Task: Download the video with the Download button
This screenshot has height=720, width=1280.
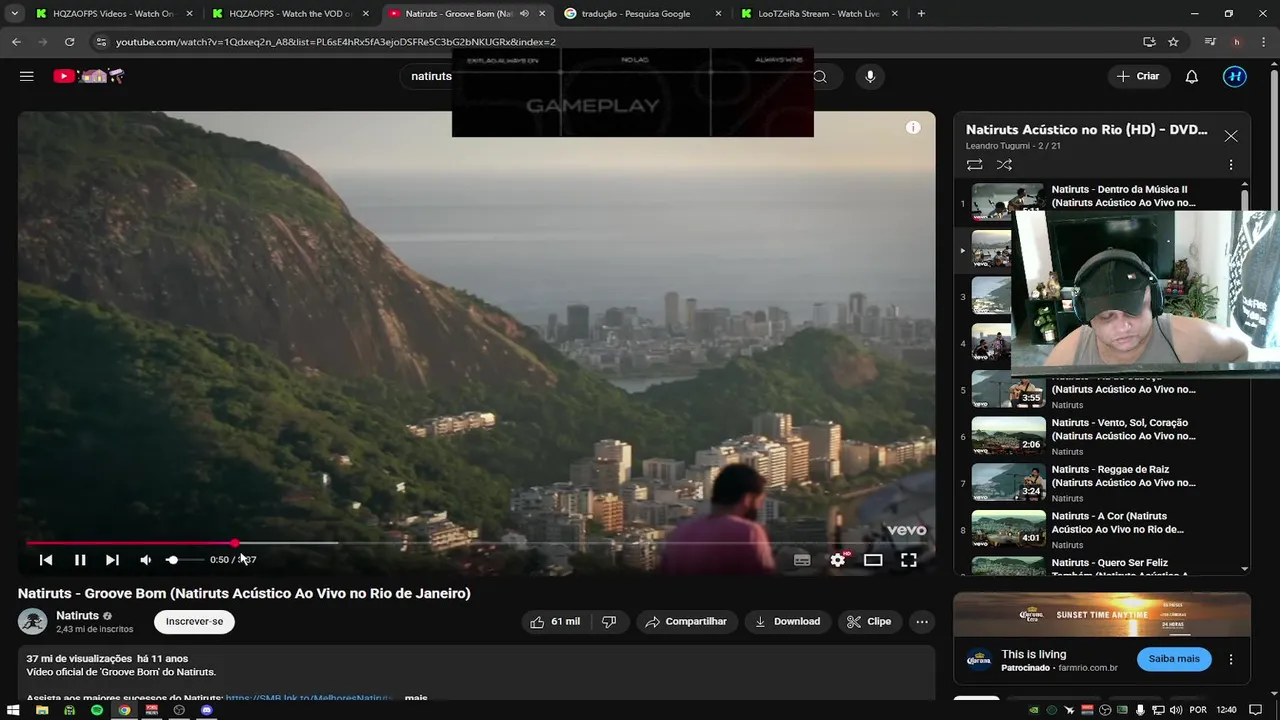Action: [x=787, y=621]
